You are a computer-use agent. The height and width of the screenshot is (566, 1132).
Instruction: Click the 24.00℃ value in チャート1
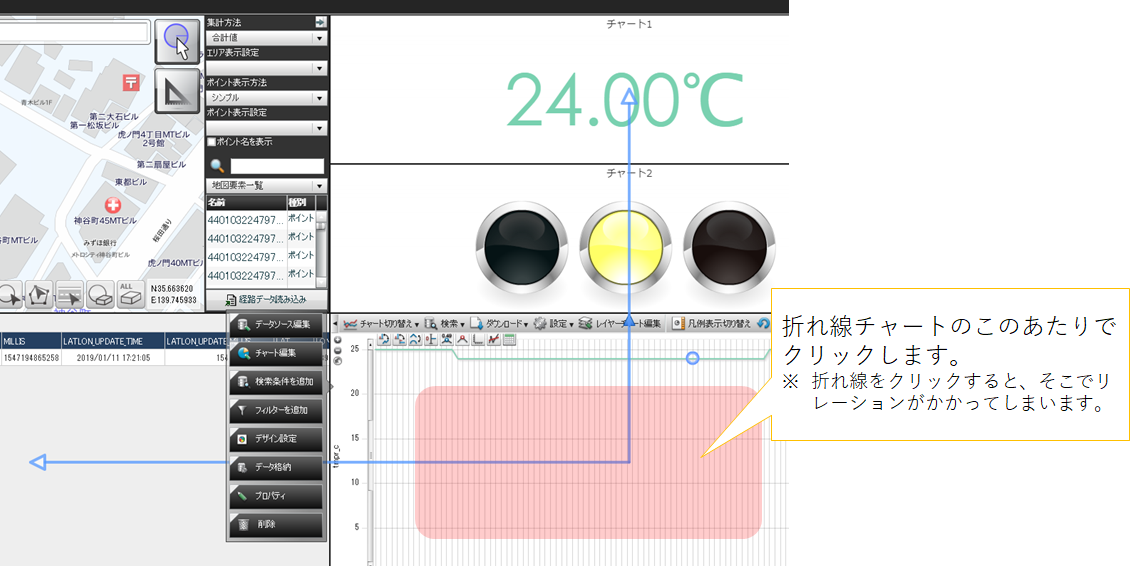tap(625, 100)
